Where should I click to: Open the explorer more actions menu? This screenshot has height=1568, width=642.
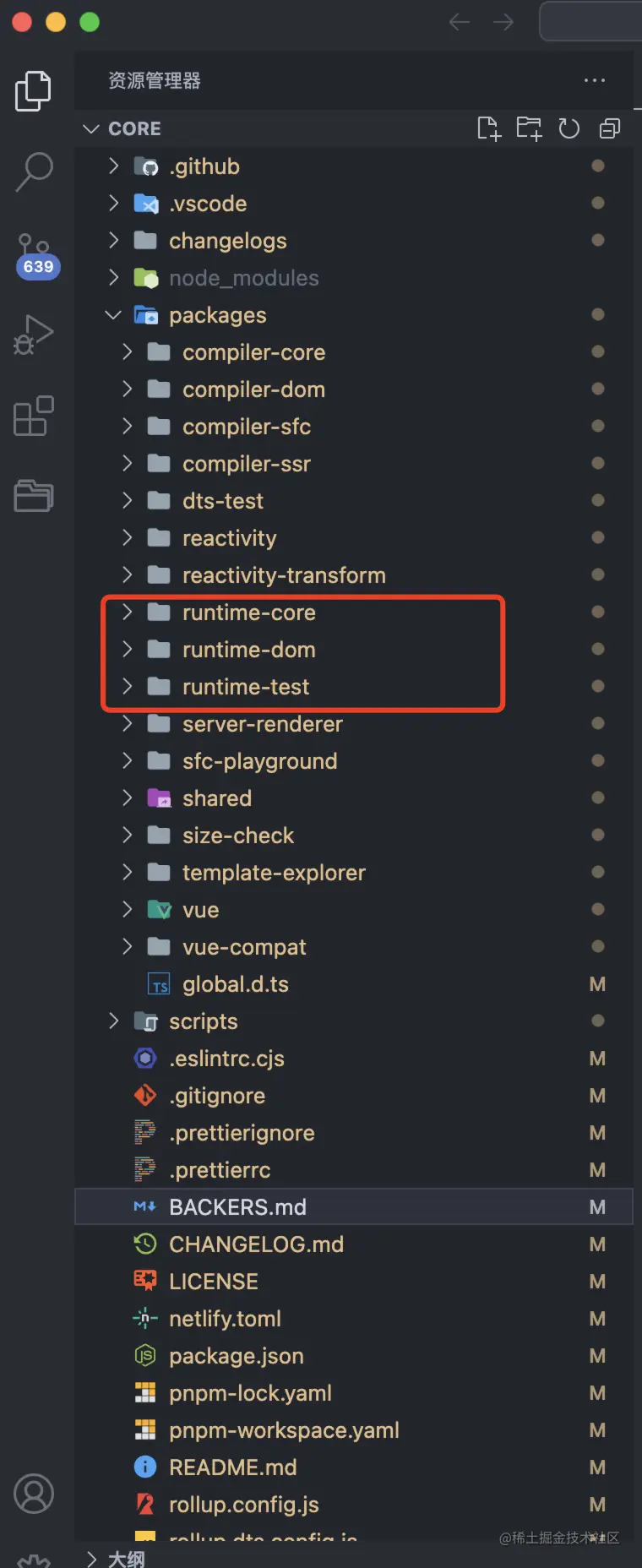point(595,80)
